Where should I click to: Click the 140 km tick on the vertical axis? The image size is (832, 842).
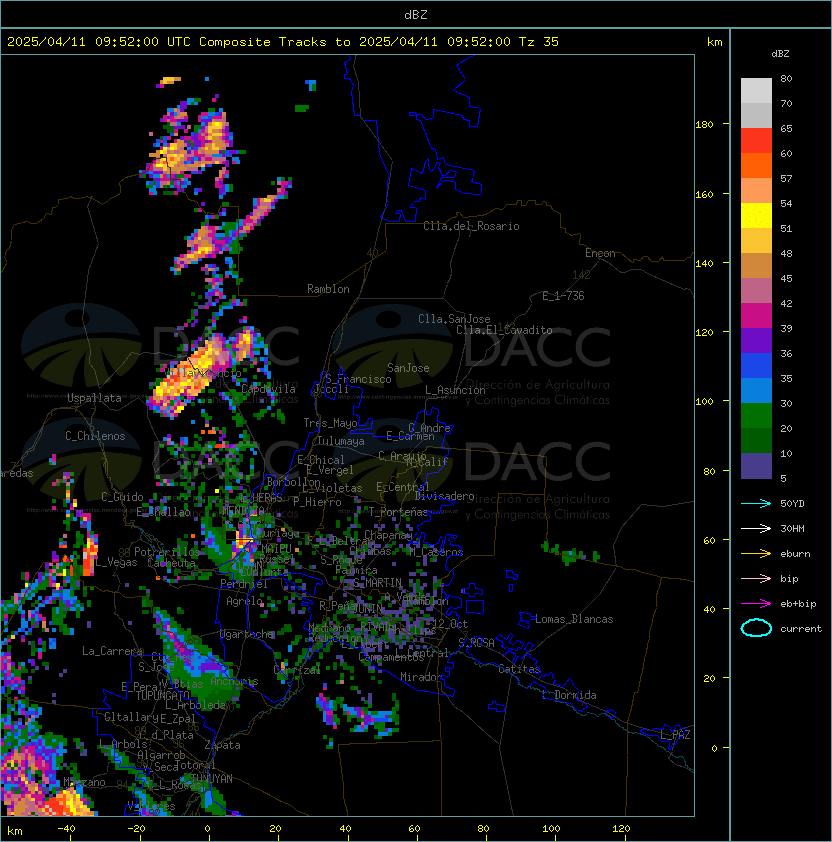(x=704, y=263)
